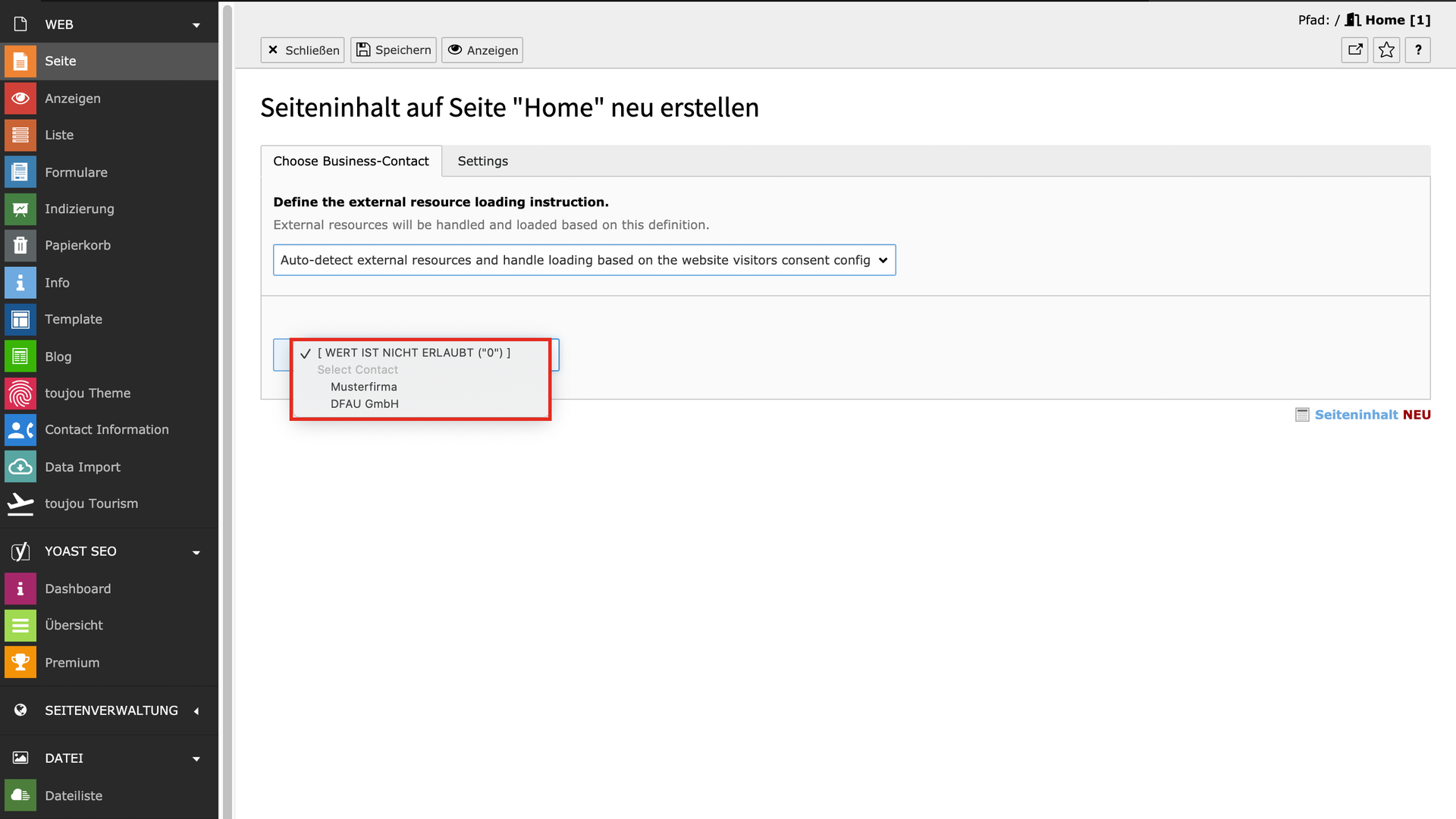The height and width of the screenshot is (819, 1456).
Task: Open the Contact Information module icon
Action: [x=20, y=430]
